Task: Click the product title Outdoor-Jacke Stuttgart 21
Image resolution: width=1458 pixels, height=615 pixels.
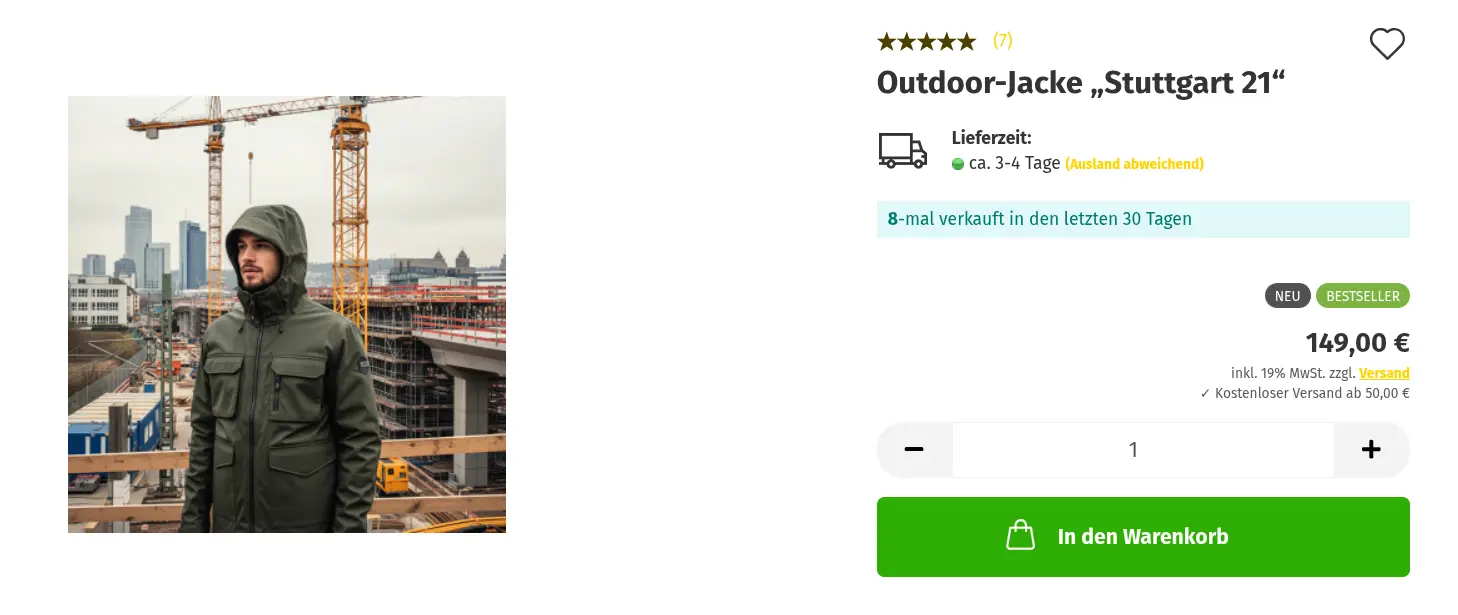Action: (1080, 83)
